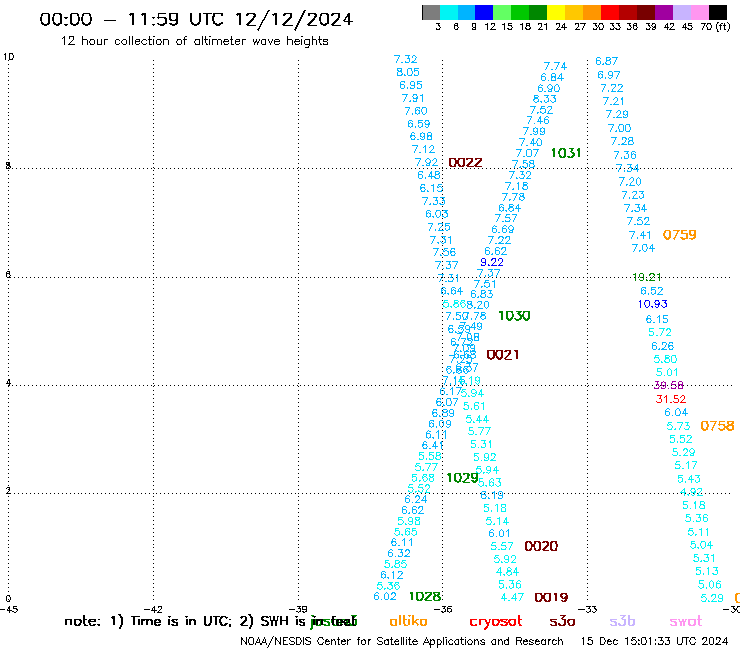Click the wave height value '8.33'
Image resolution: width=740 pixels, height=650 pixels.
coord(545,99)
